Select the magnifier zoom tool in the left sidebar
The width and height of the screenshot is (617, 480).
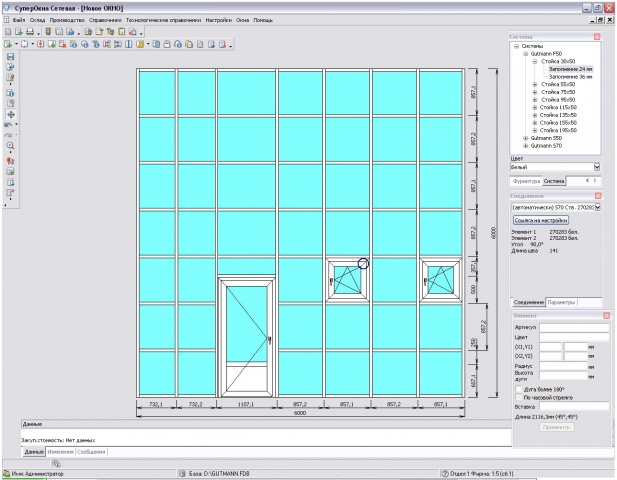coord(10,146)
